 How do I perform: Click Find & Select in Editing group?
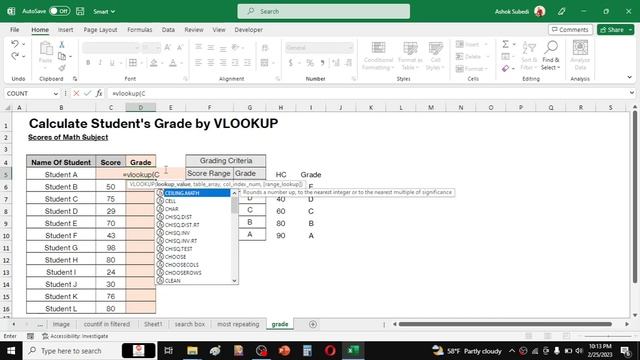(x=551, y=55)
